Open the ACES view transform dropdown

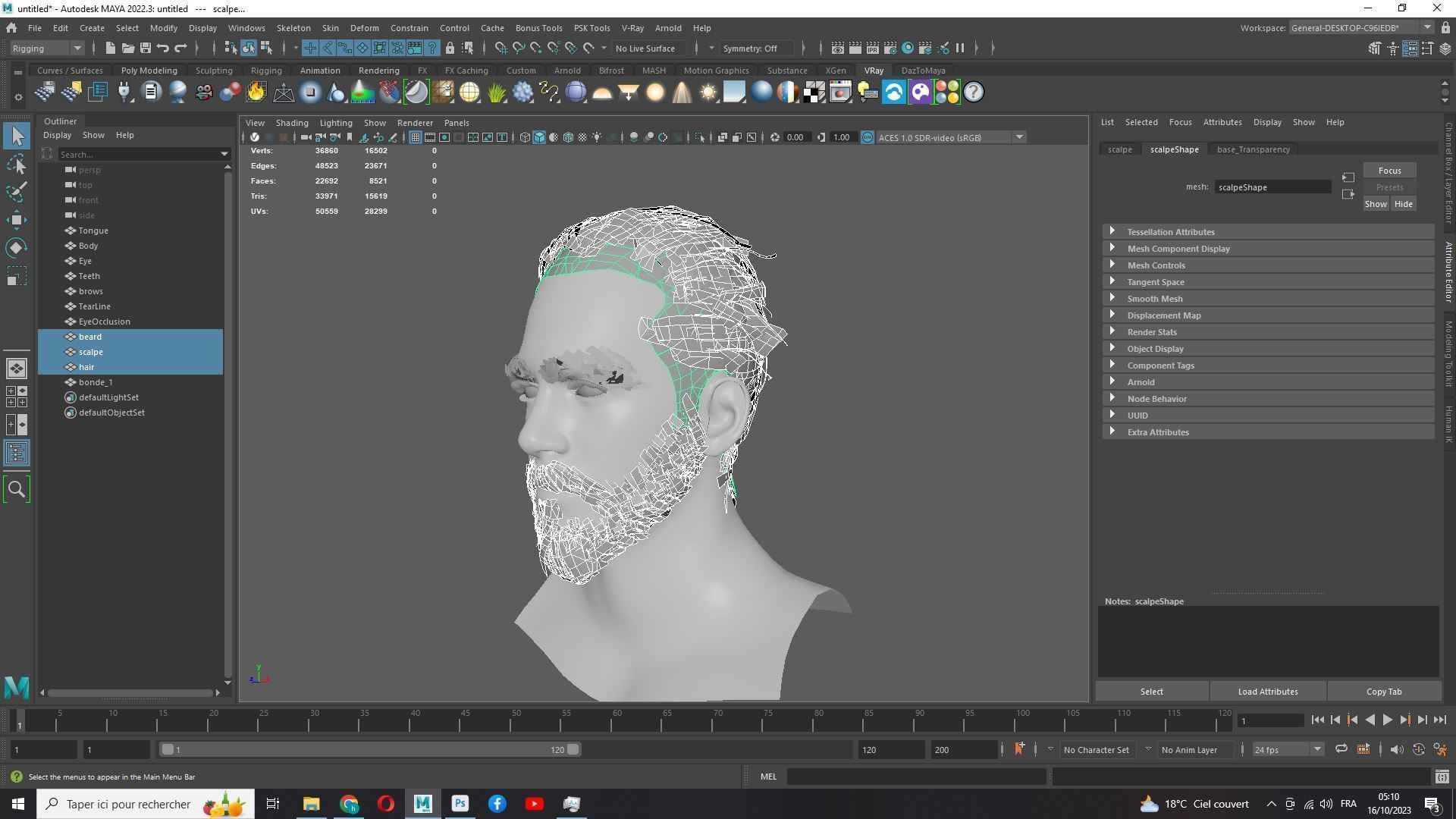951,137
